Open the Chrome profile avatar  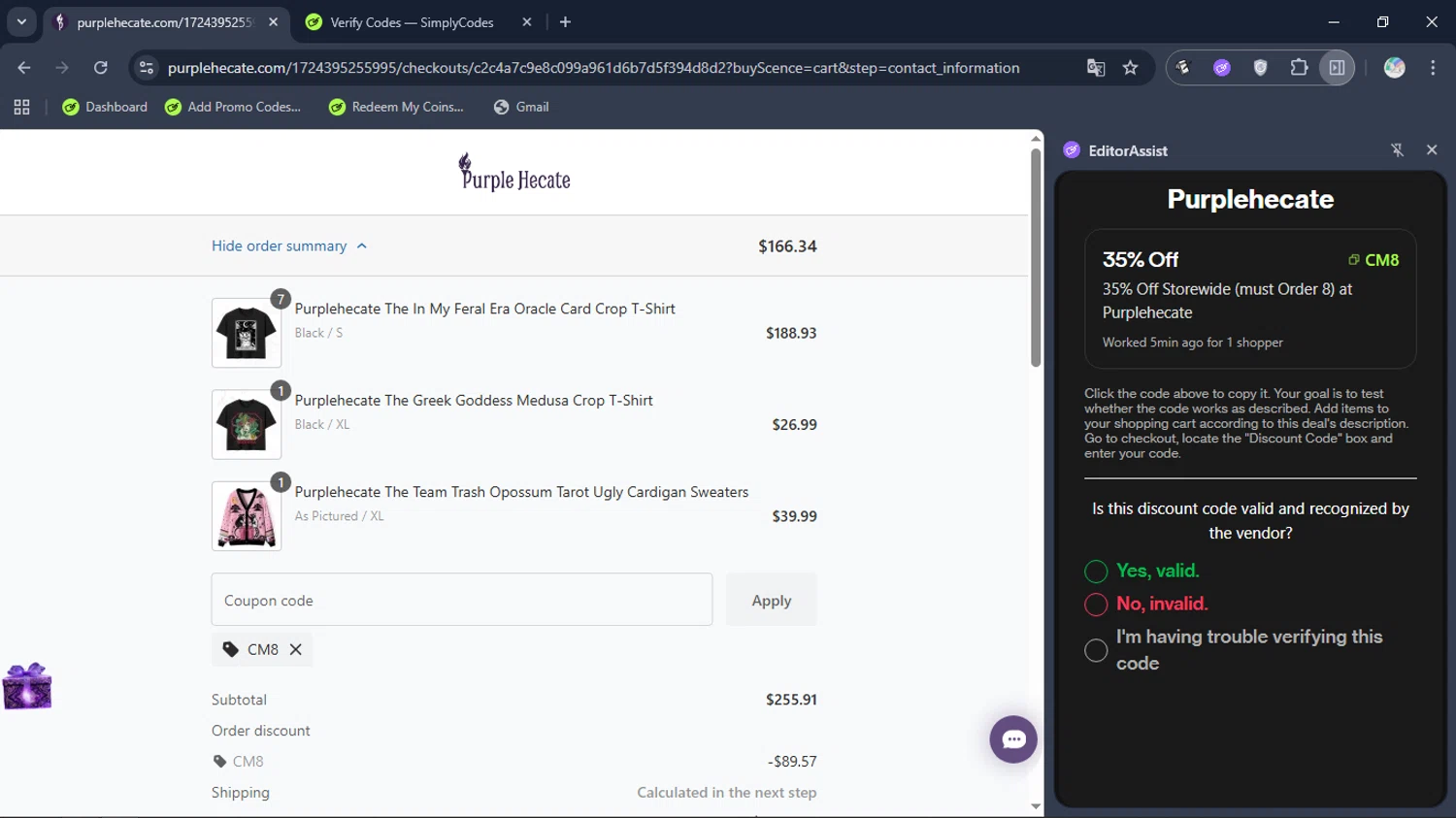coord(1395,68)
